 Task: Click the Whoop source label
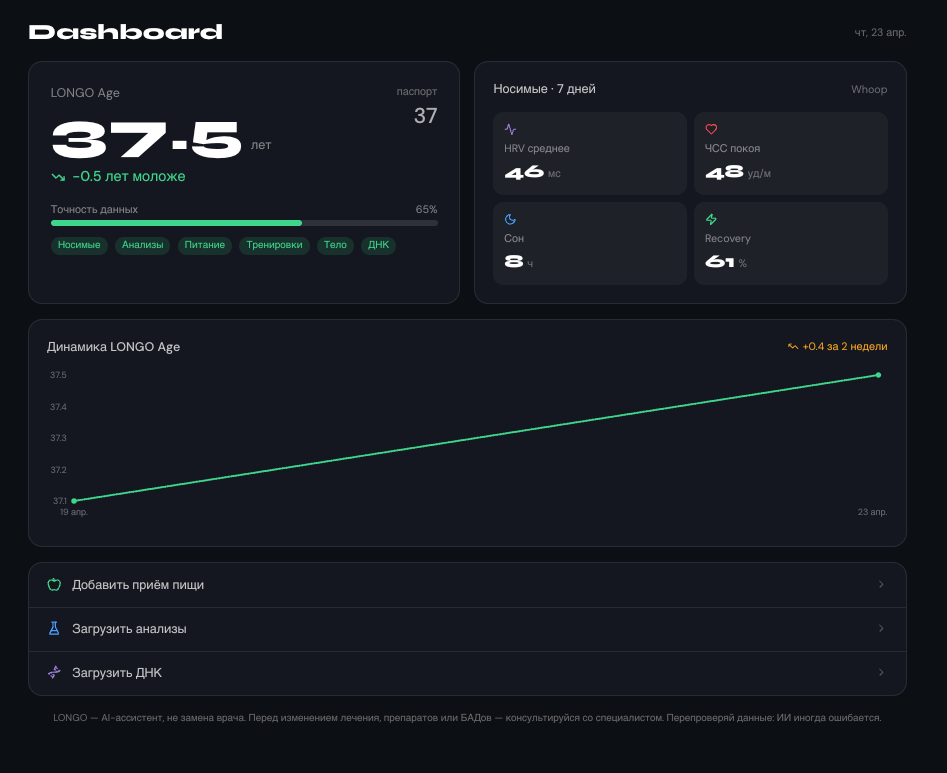click(869, 89)
